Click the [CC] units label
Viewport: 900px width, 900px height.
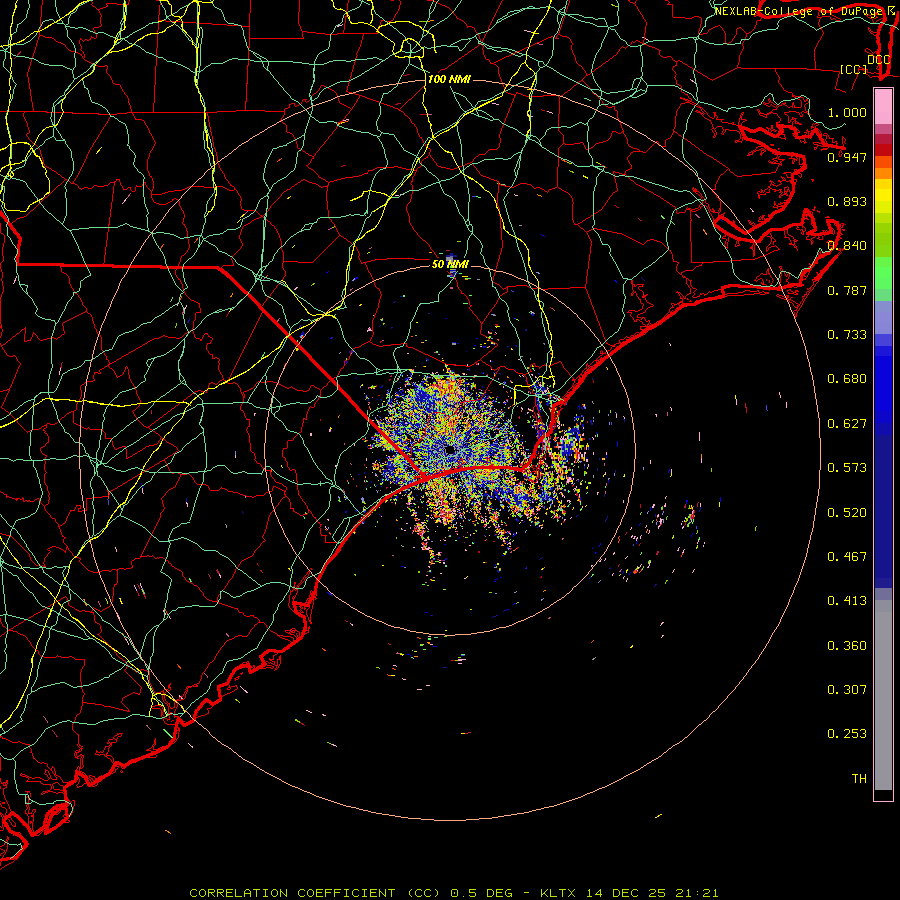tap(854, 69)
